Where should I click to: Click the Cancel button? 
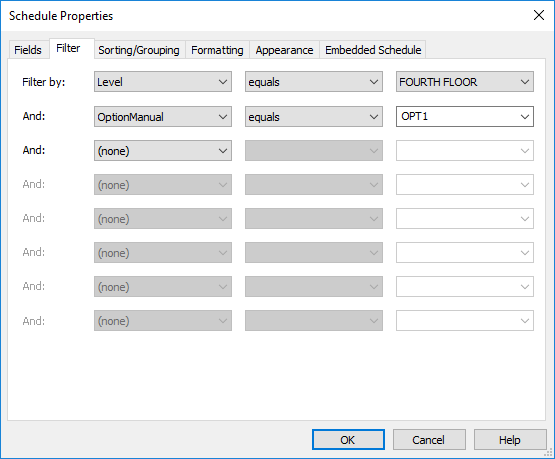tap(429, 440)
